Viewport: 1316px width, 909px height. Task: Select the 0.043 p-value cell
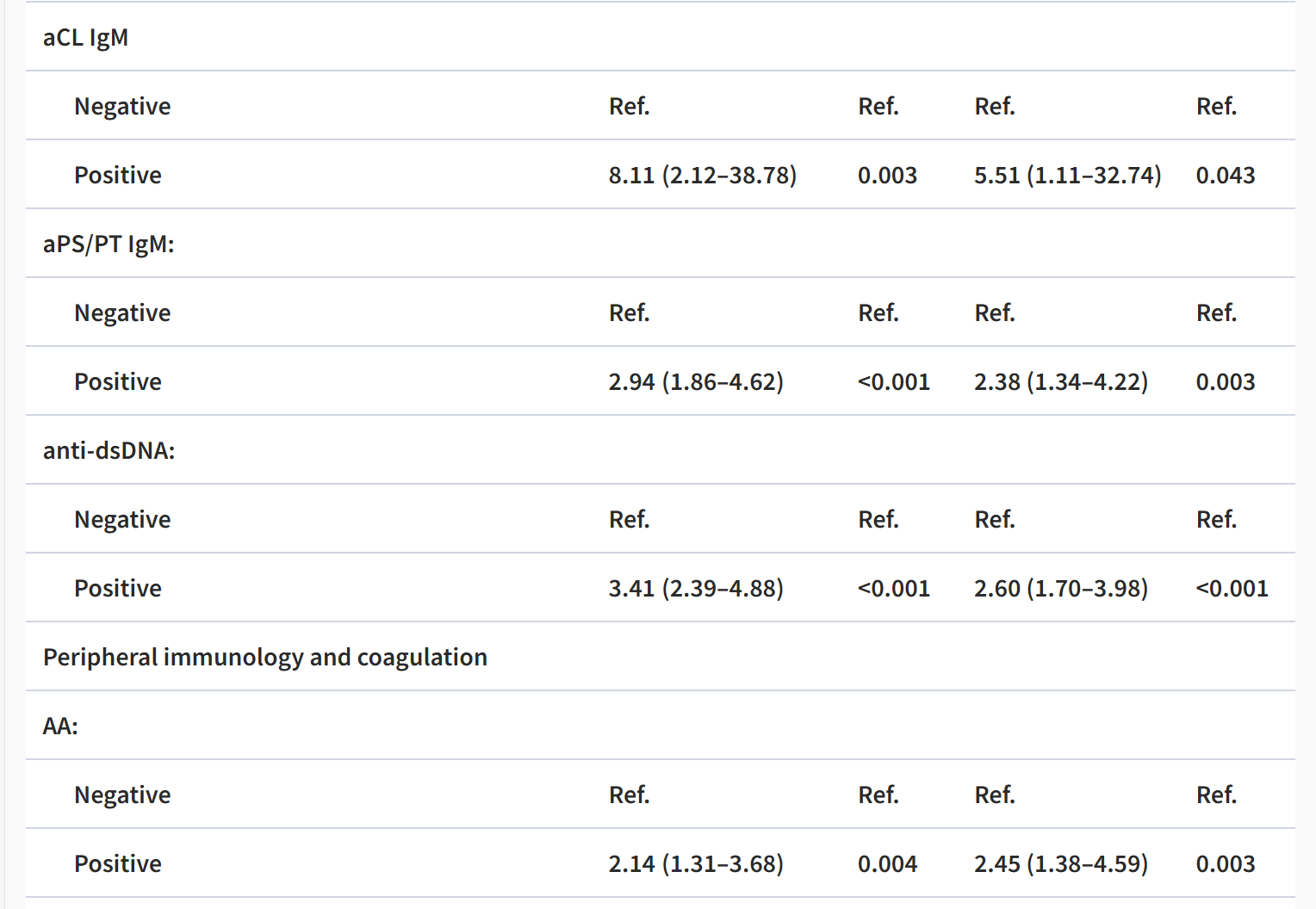coord(1225,176)
